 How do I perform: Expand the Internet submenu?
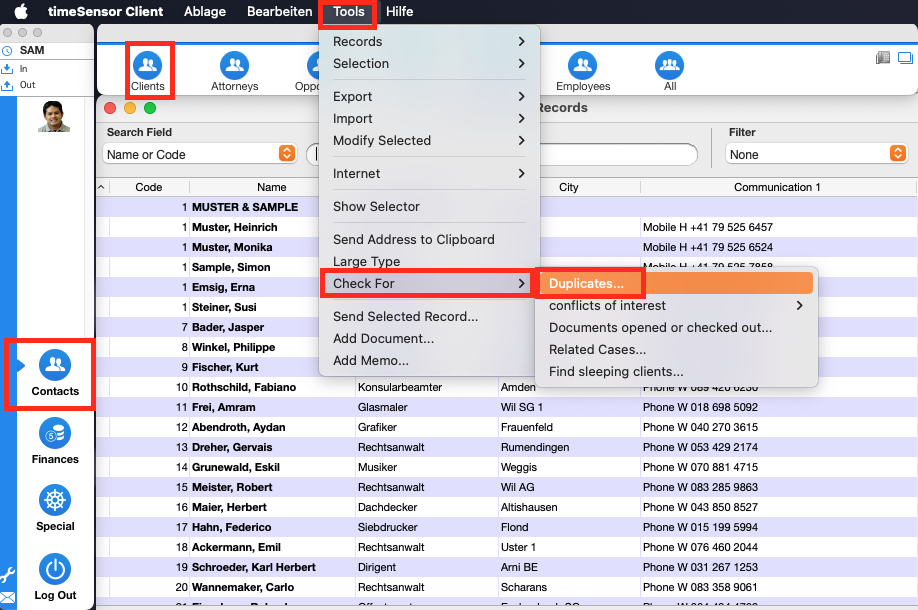(429, 173)
